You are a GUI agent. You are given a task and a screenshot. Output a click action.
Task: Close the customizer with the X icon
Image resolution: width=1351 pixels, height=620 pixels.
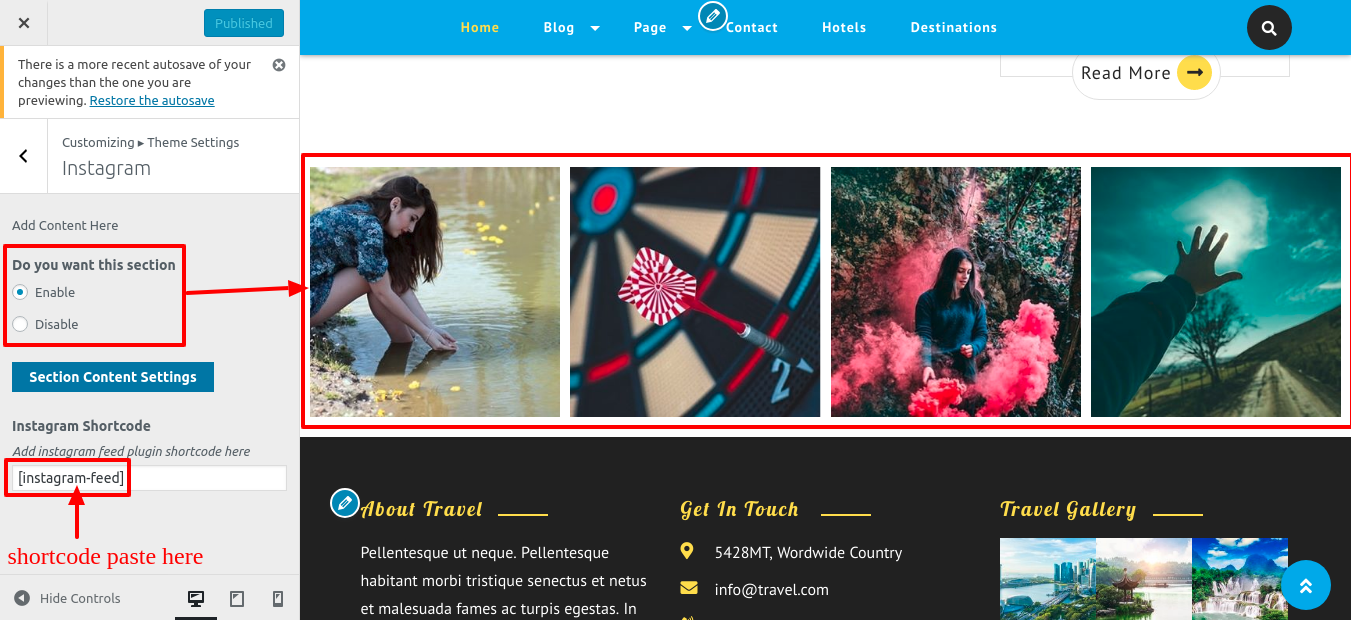pos(24,23)
